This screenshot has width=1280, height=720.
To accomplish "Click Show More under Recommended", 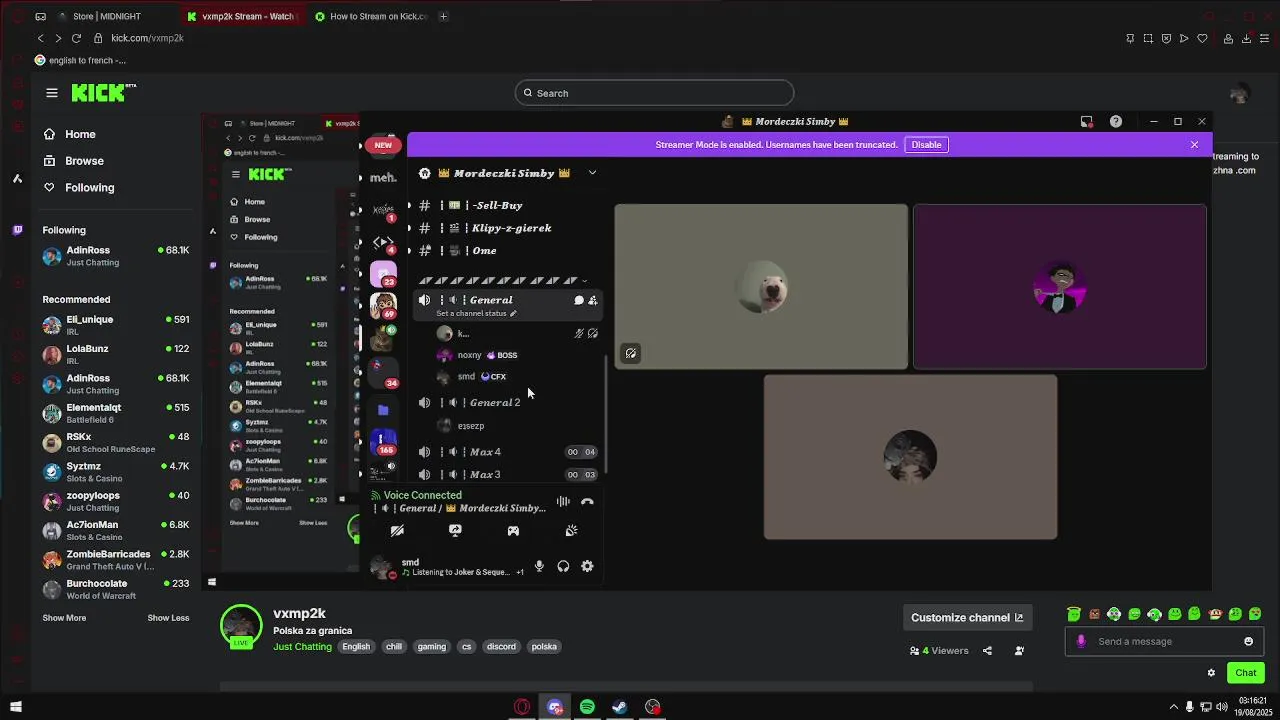I will [x=64, y=618].
